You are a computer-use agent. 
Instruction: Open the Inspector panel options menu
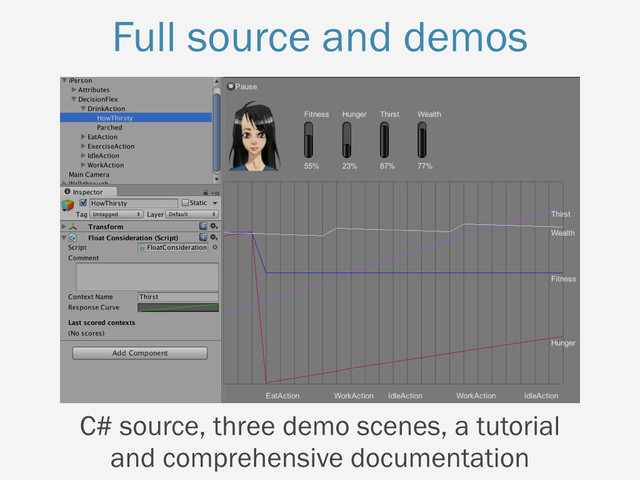tap(216, 193)
